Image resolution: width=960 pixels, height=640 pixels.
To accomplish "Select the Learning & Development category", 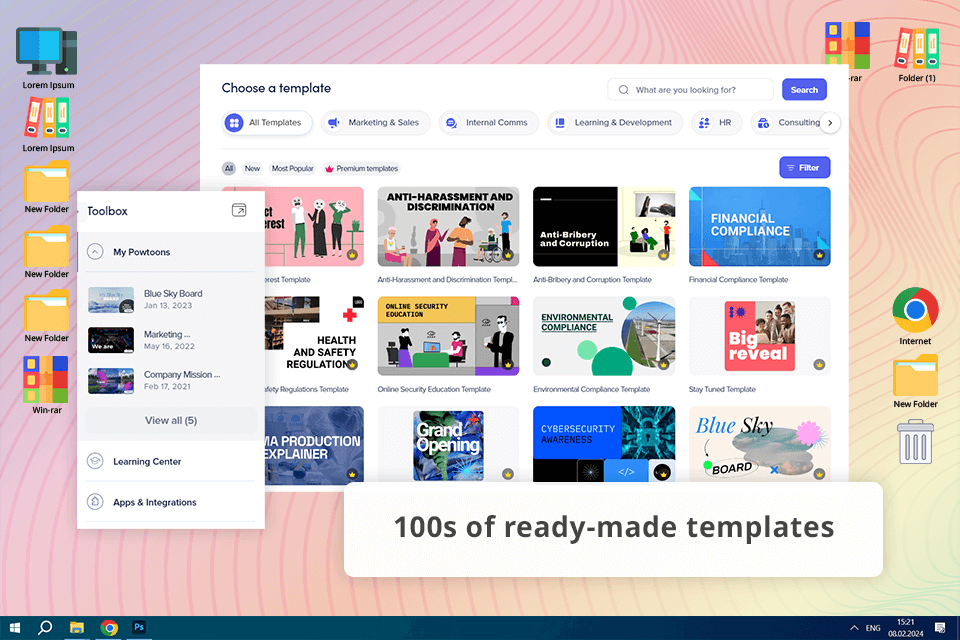I will pyautogui.click(x=615, y=122).
